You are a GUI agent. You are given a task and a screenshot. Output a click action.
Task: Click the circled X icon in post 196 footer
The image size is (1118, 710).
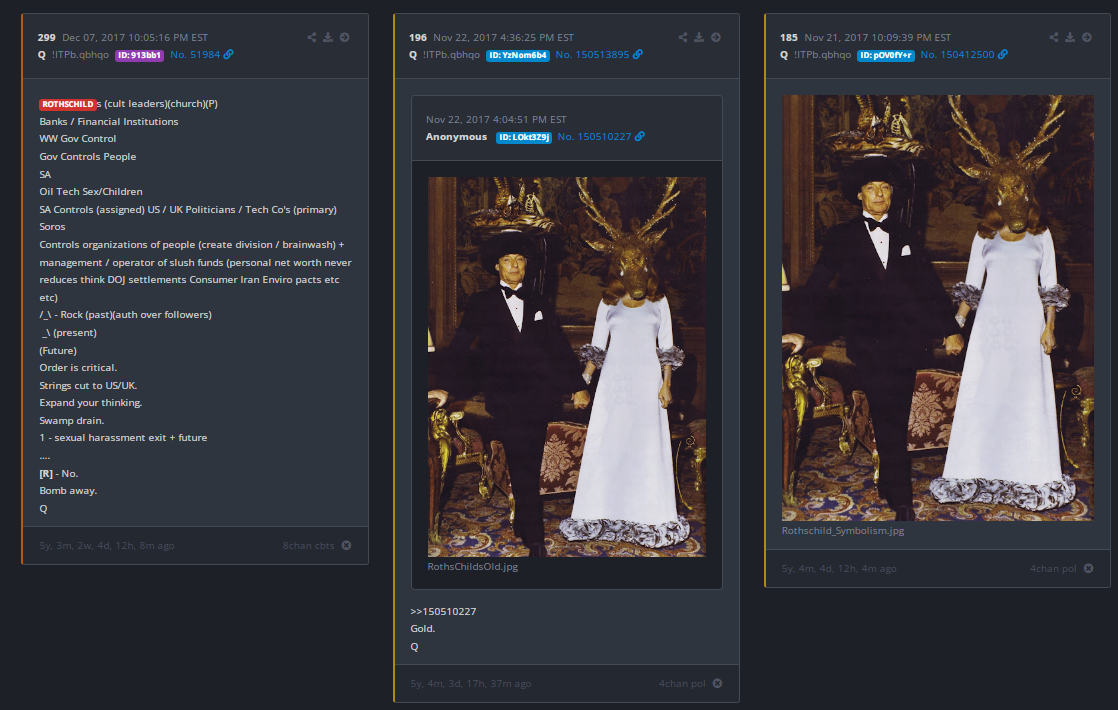pos(717,684)
